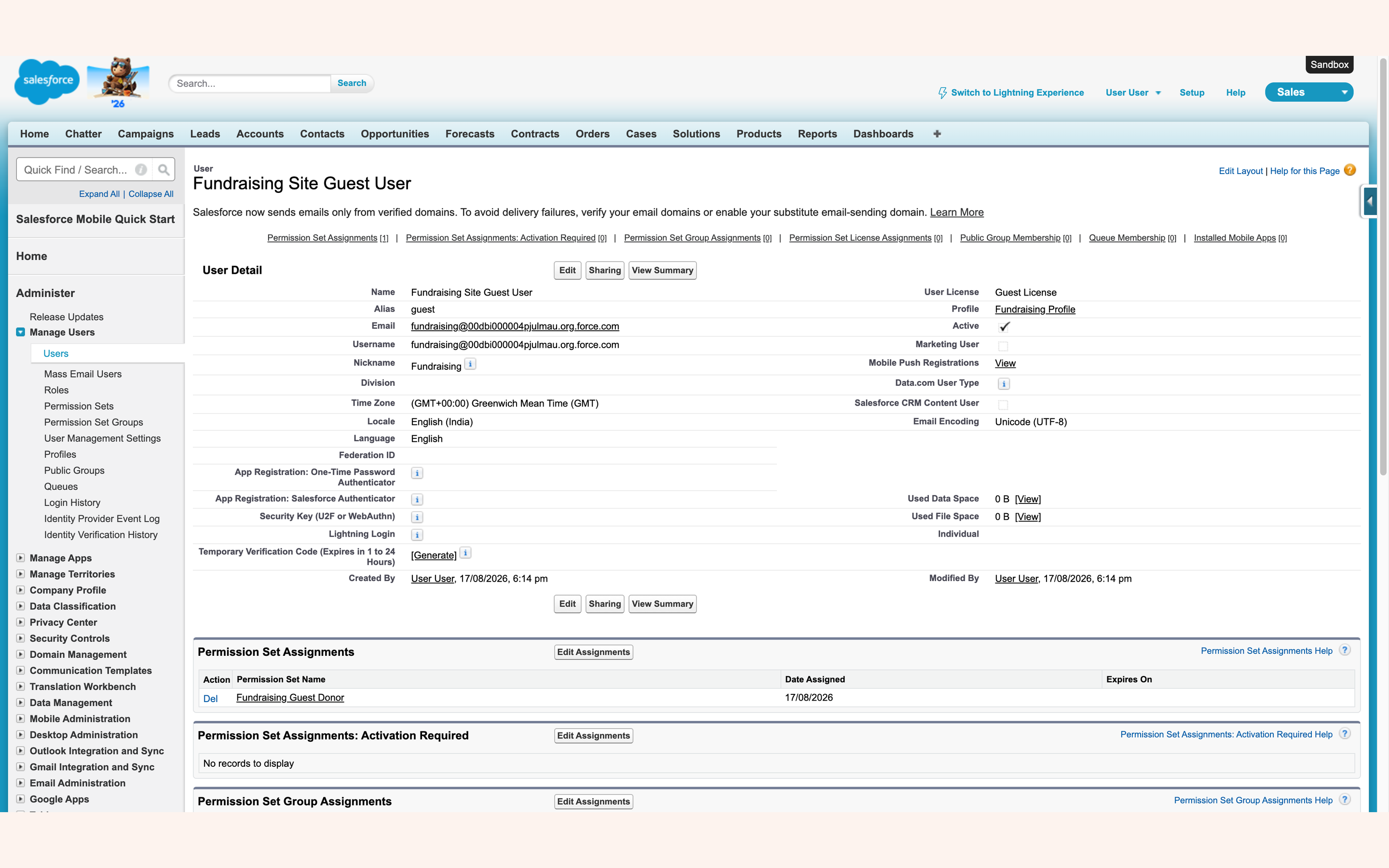
Task: Jump to Public Group Membership section link
Action: click(1009, 238)
